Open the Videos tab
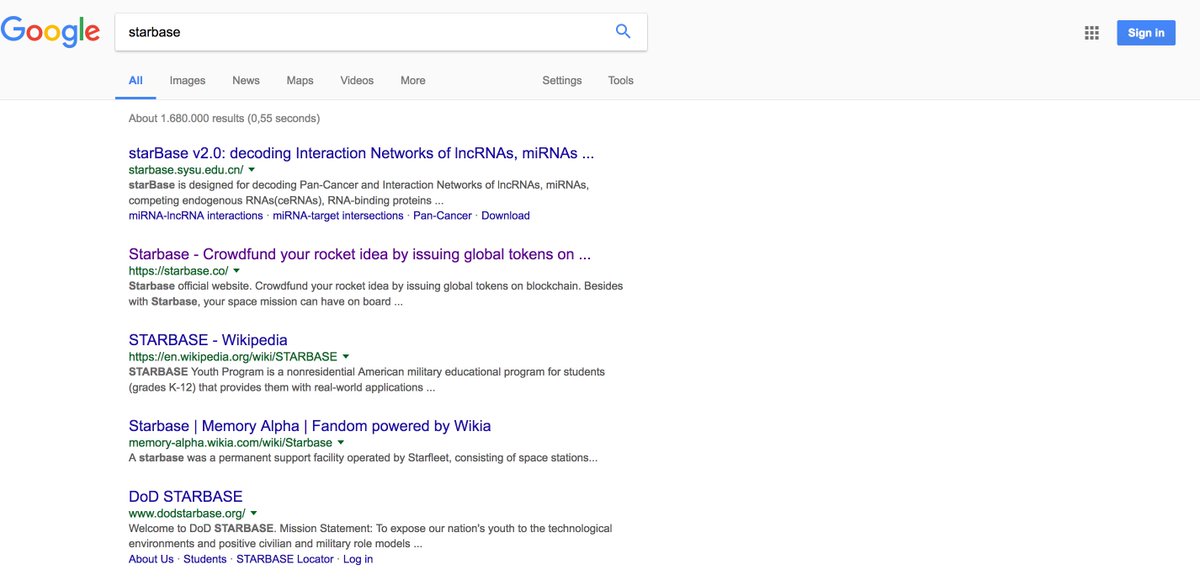Screen dimensions: 1200x586 tap(357, 81)
